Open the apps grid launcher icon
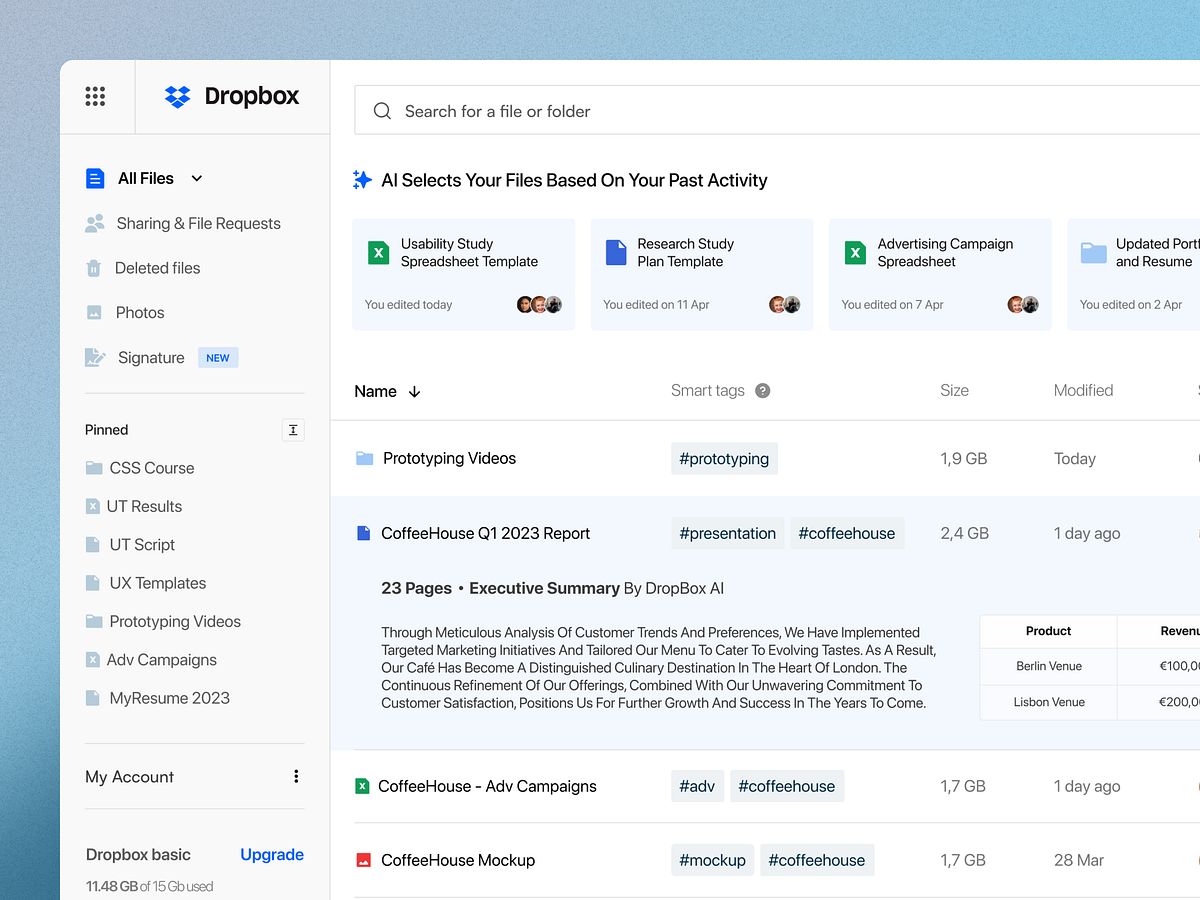Image resolution: width=1200 pixels, height=900 pixels. pyautogui.click(x=96, y=96)
